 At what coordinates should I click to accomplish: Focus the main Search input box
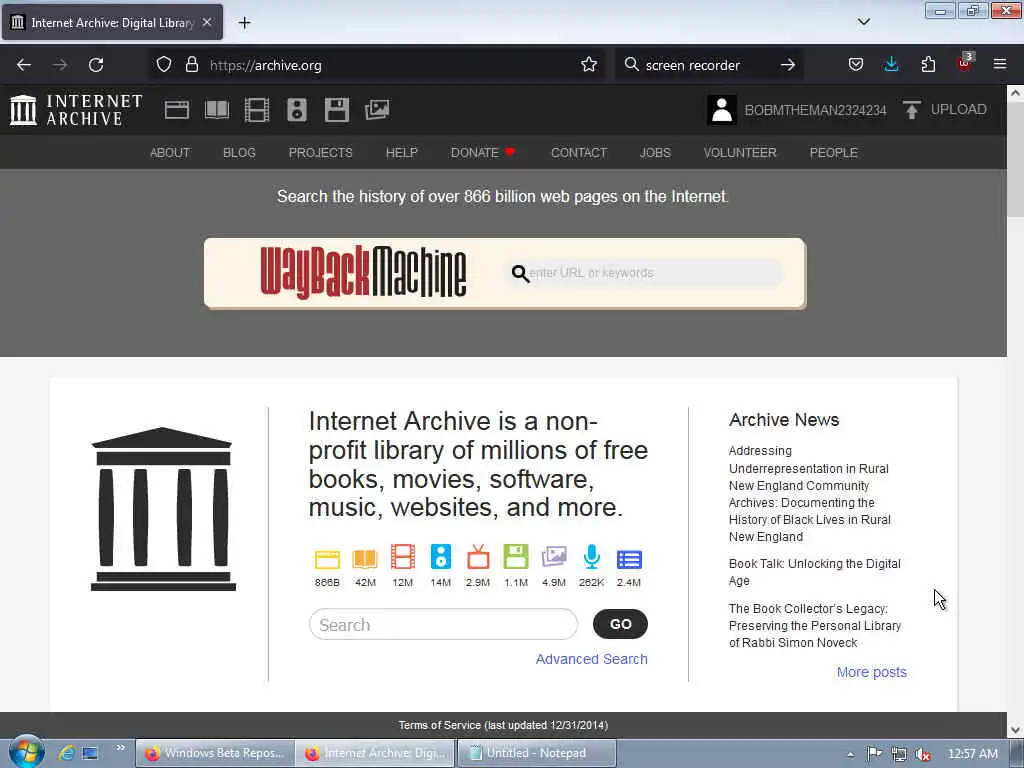pyautogui.click(x=443, y=625)
